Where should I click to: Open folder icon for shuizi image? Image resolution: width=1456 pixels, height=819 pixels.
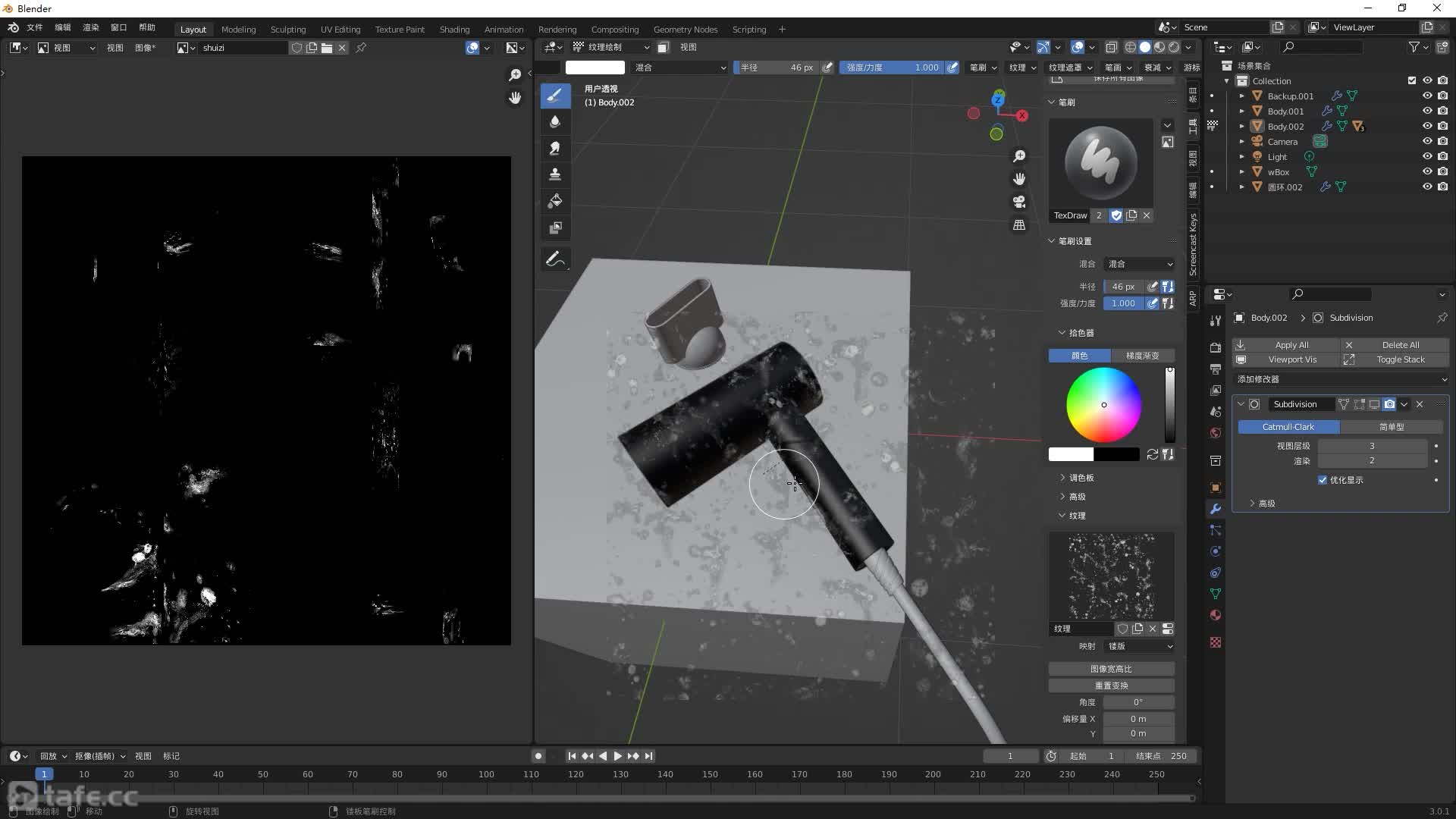[x=327, y=48]
